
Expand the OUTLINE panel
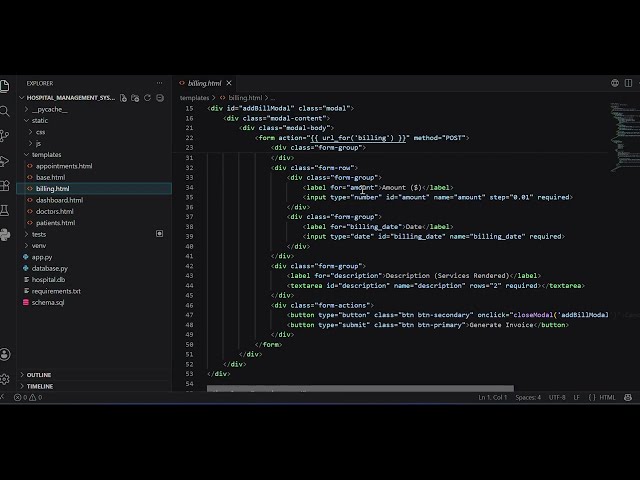[39, 375]
